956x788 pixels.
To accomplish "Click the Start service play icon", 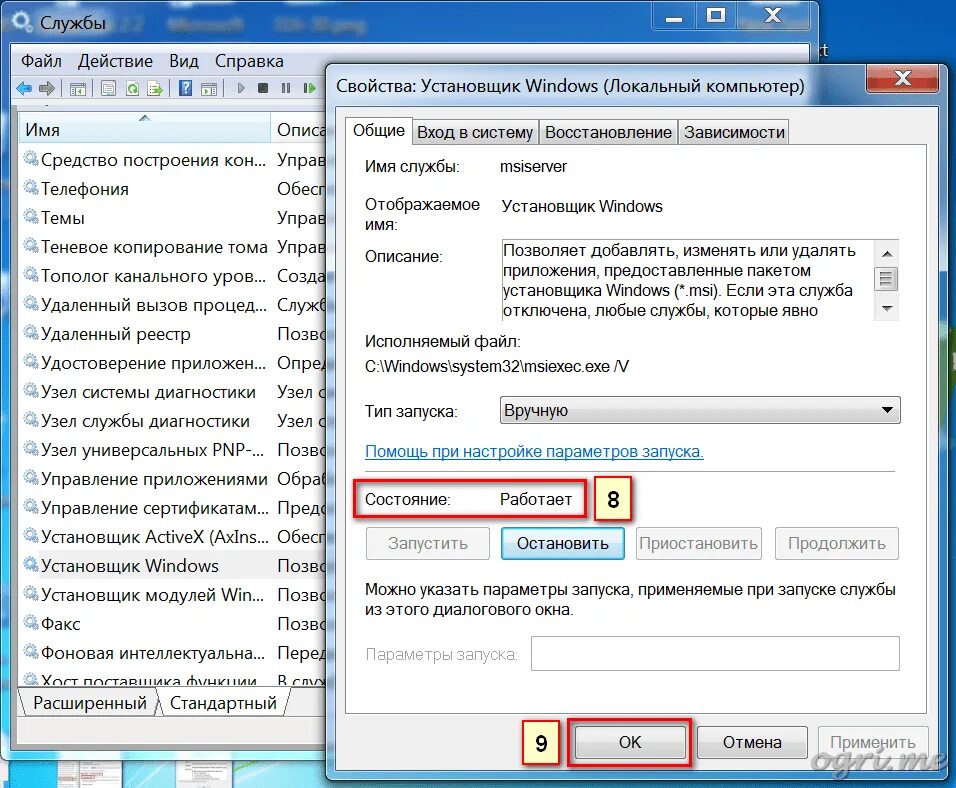I will click(241, 88).
